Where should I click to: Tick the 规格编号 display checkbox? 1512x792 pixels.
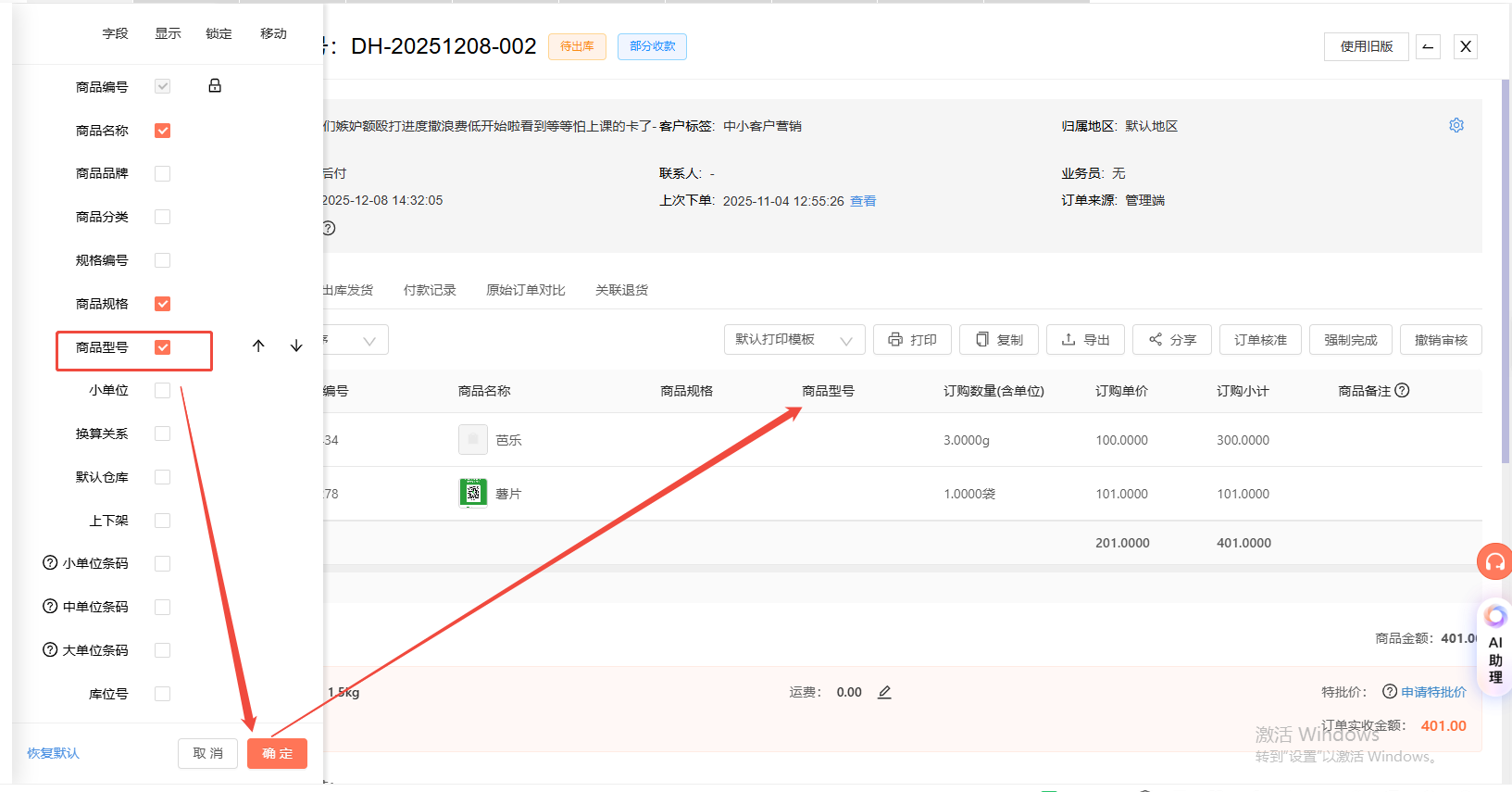(163, 260)
